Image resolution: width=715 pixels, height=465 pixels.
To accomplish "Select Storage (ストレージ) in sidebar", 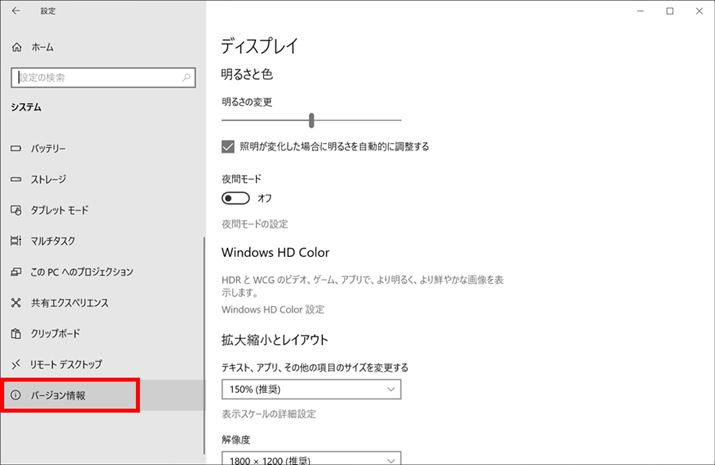I will click(x=48, y=179).
